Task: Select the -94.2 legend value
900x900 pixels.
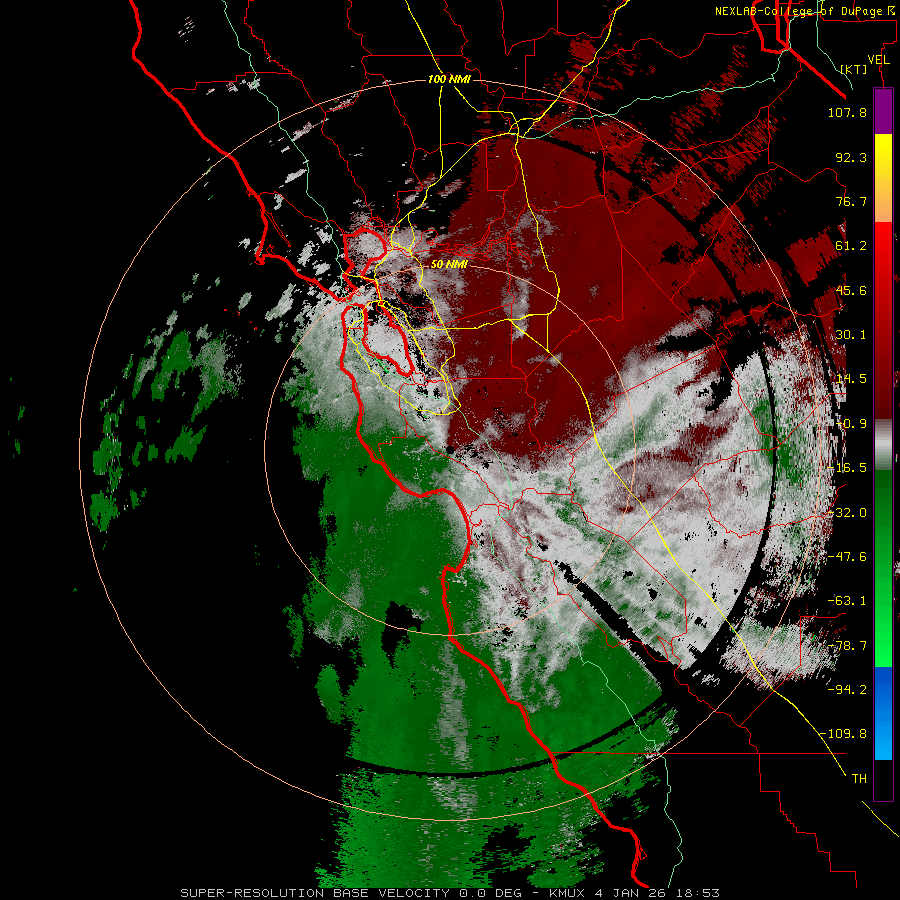Action: (847, 690)
